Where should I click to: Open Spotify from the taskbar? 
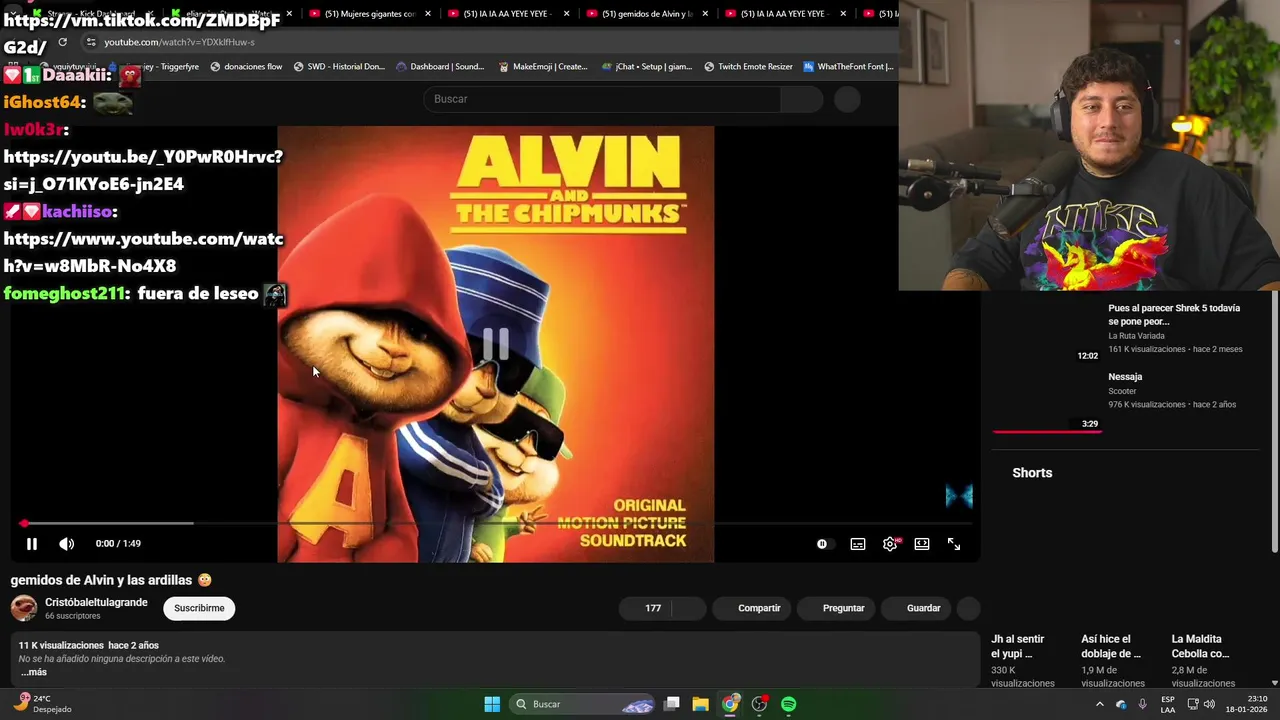point(789,704)
